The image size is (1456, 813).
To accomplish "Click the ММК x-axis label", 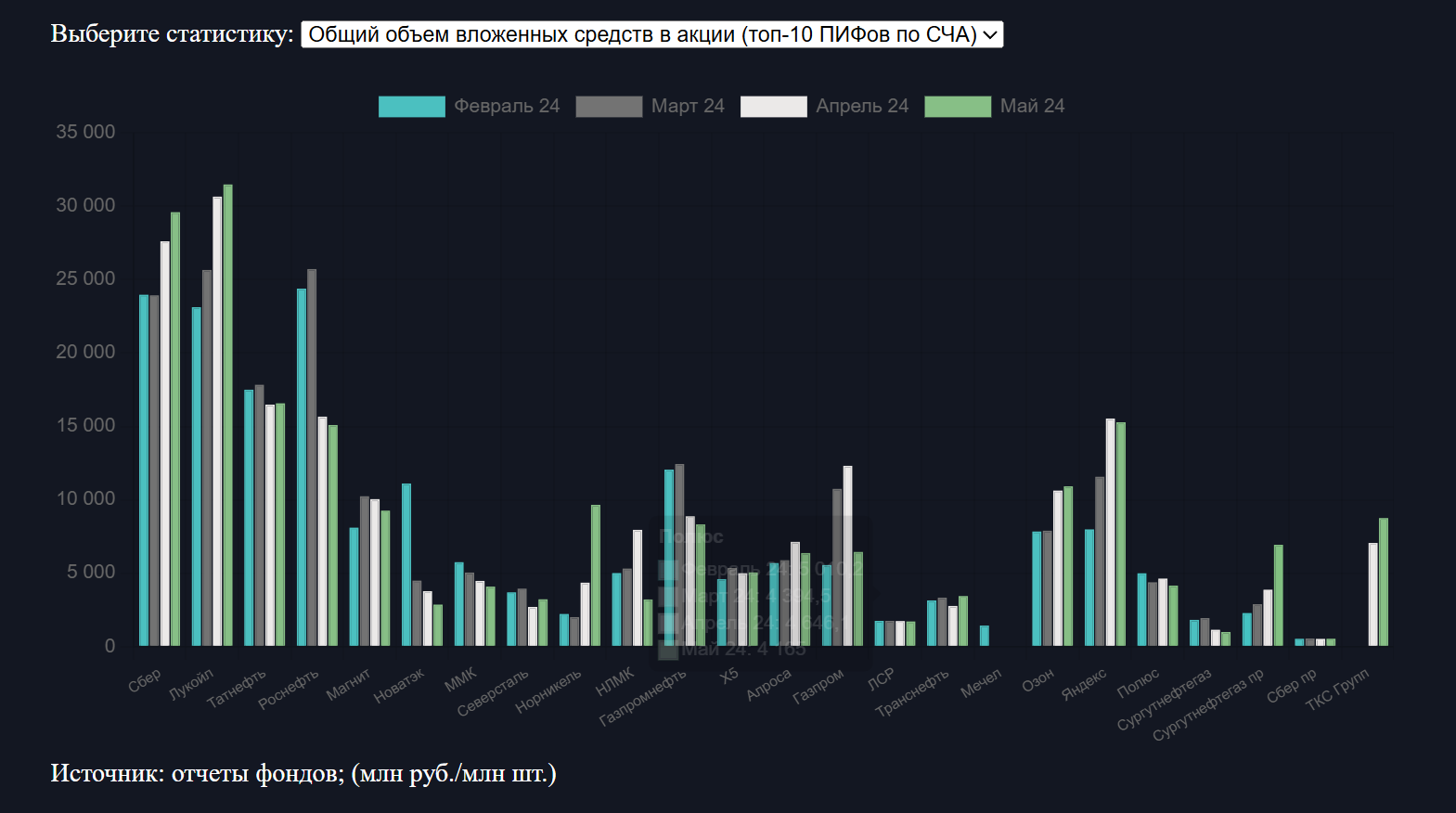I will click(x=460, y=679).
